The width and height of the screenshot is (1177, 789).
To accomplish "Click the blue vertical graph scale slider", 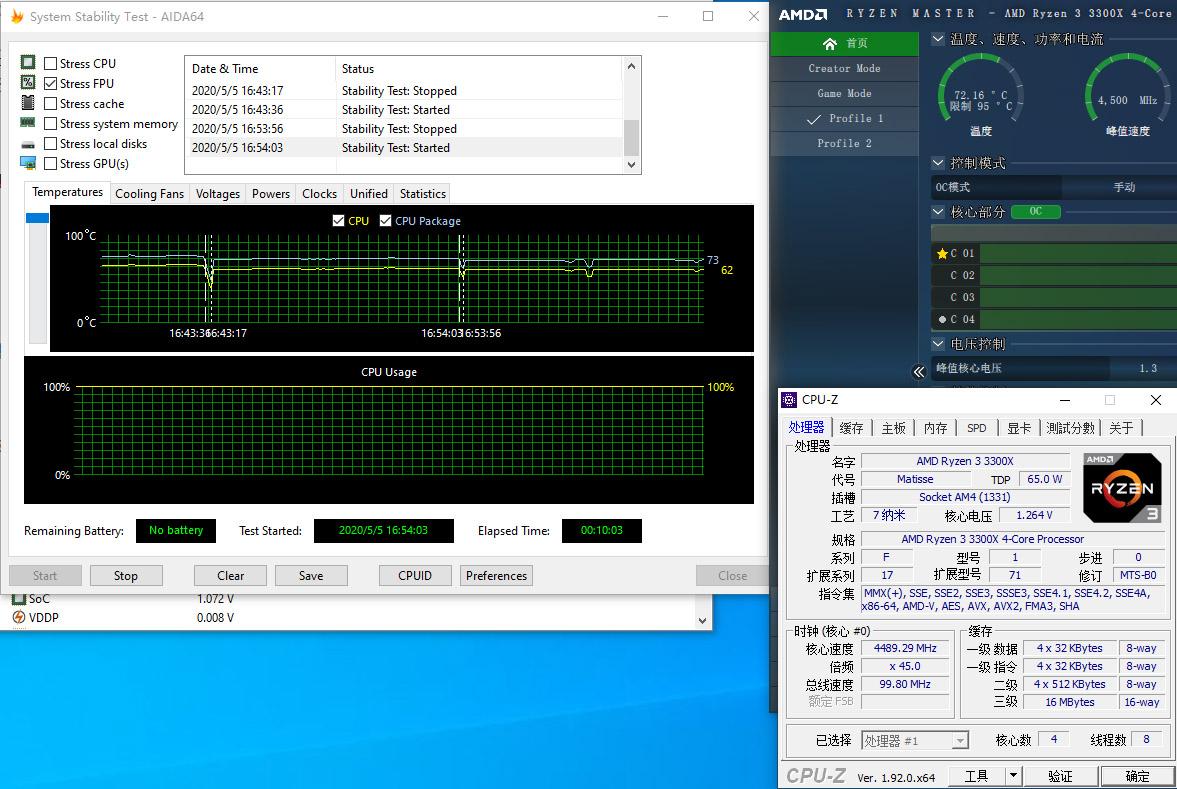I will pos(38,218).
